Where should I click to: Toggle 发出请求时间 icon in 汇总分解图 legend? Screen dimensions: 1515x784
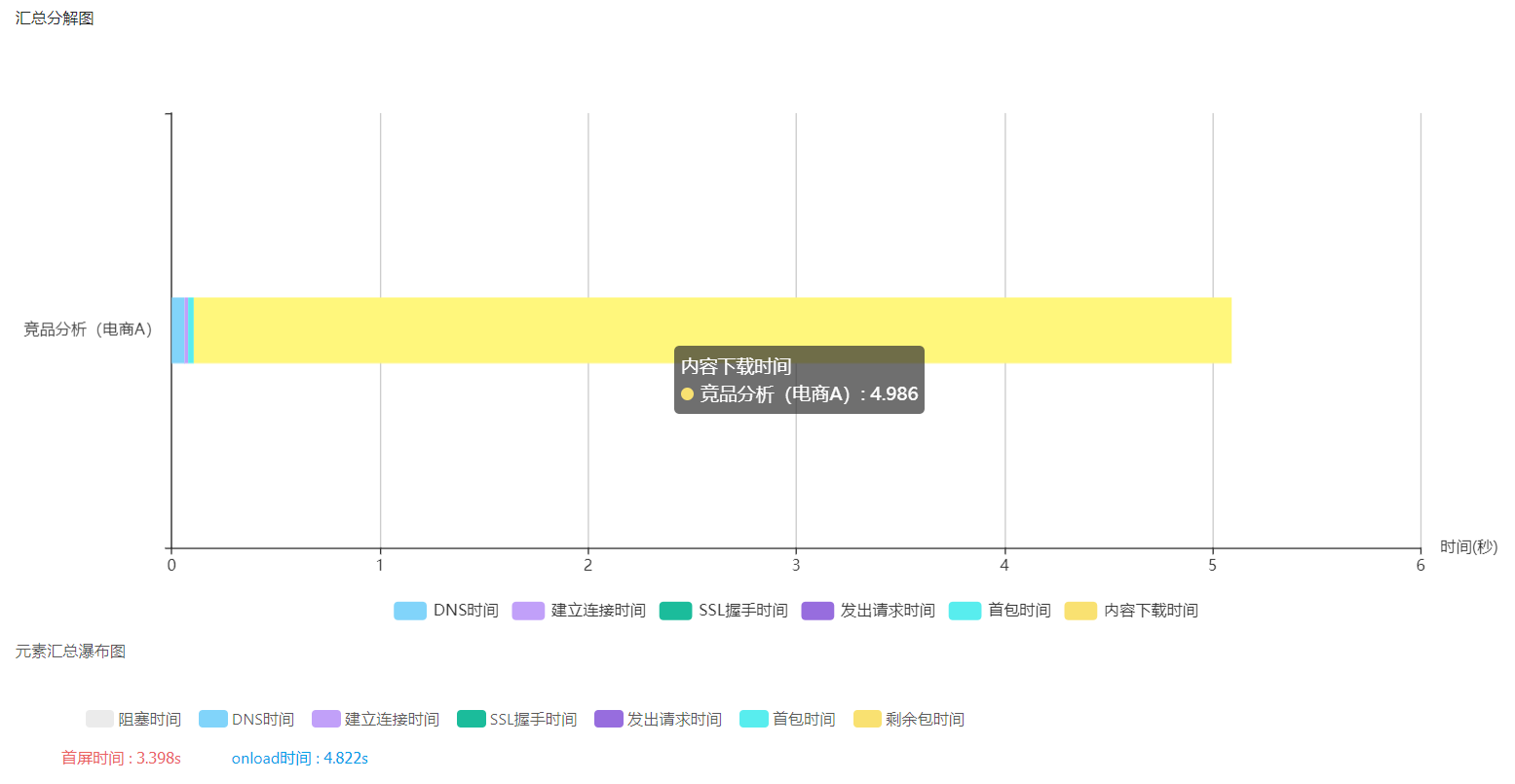click(x=817, y=611)
